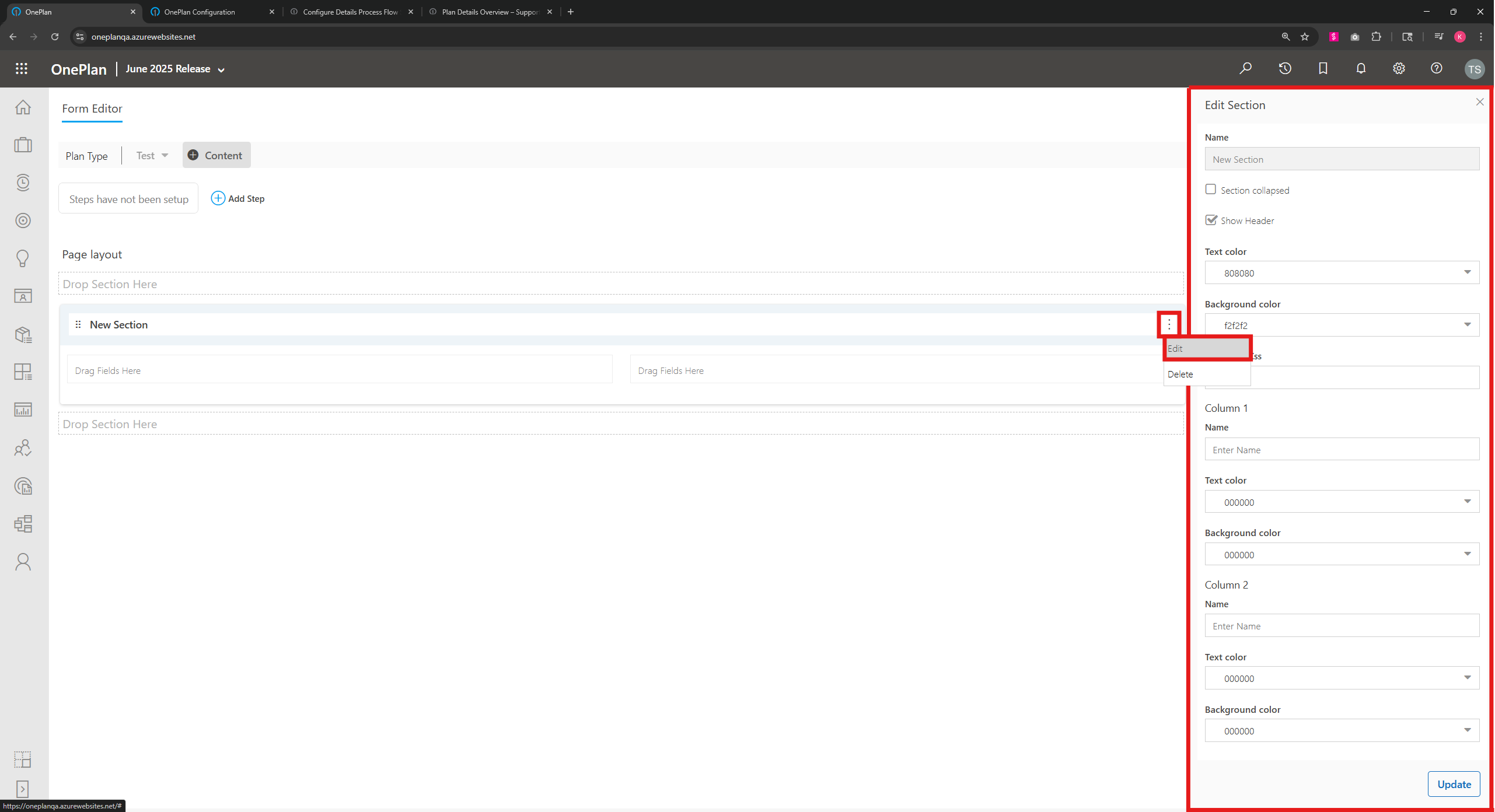This screenshot has height=812, width=1495.
Task: Open the settings gear icon in header
Action: click(1399, 69)
